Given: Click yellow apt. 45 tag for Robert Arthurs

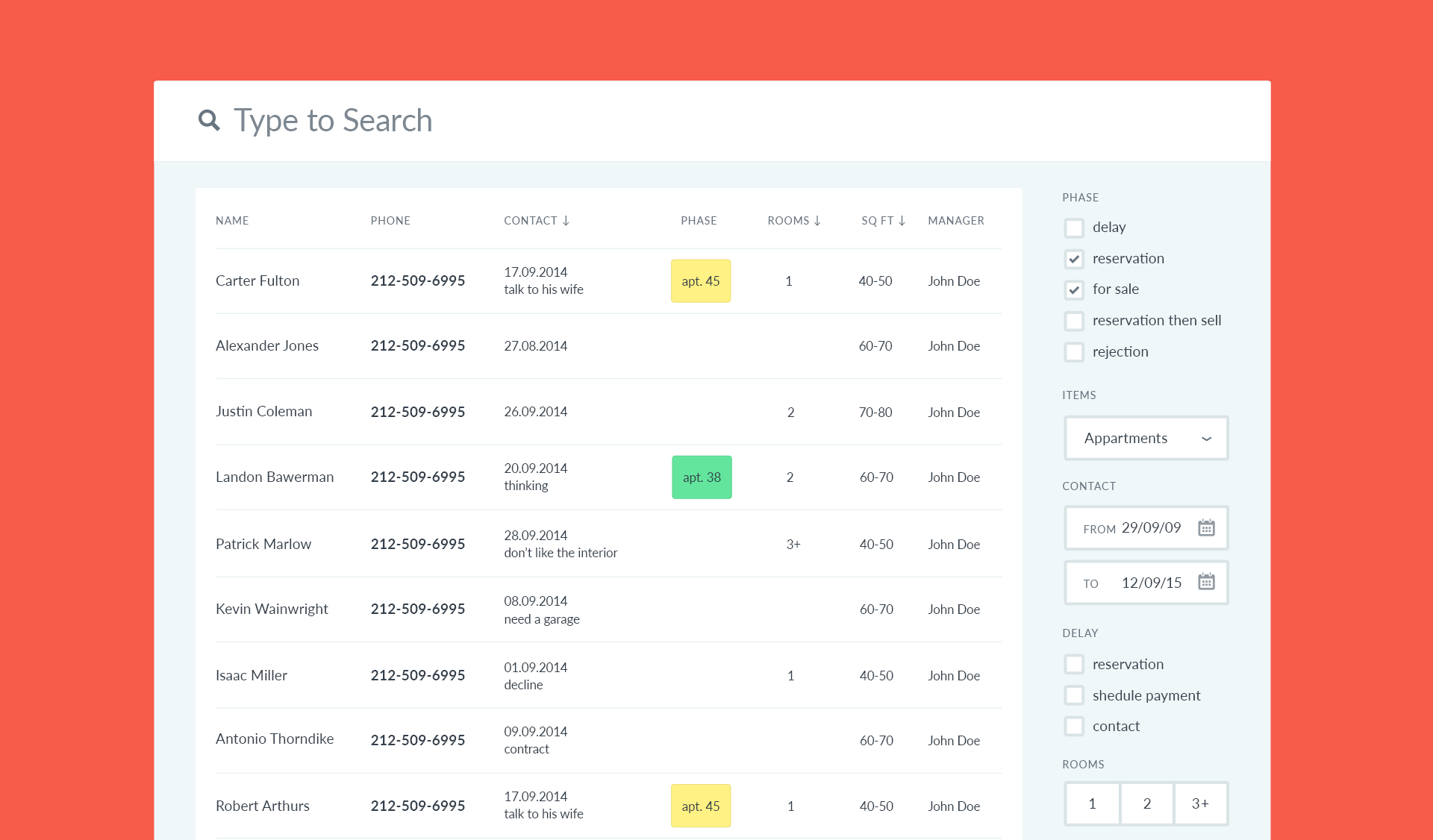Looking at the screenshot, I should [701, 806].
